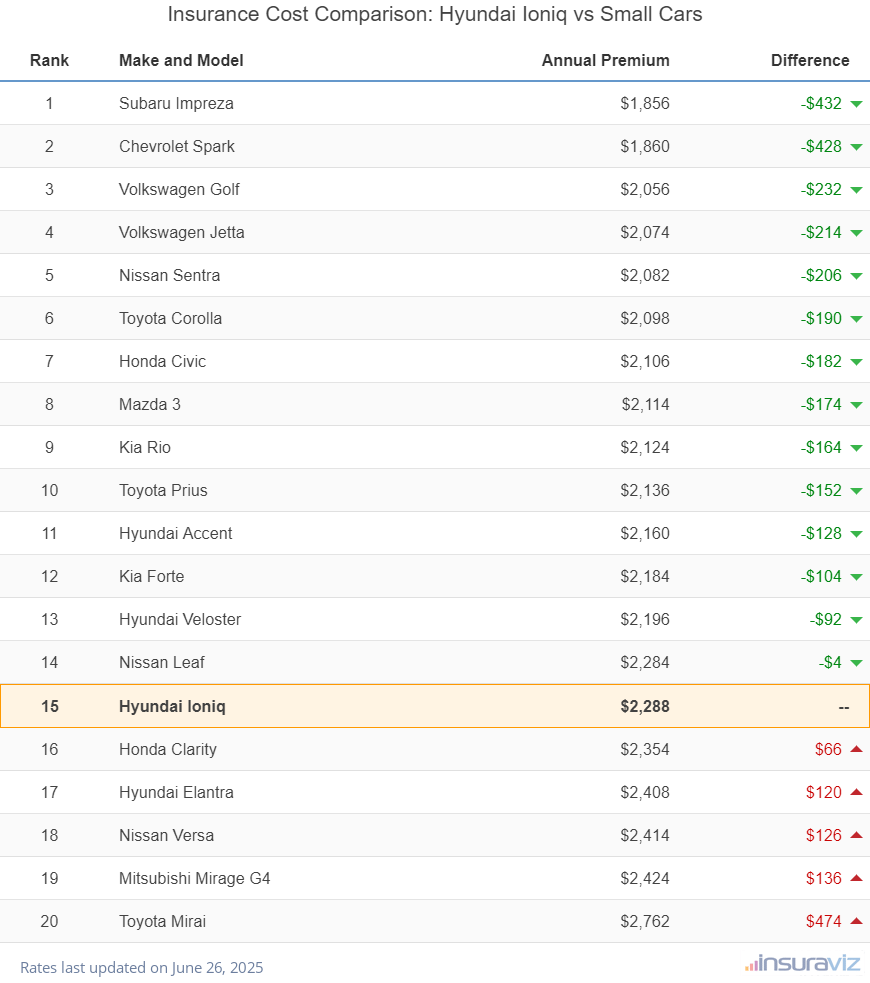The height and width of the screenshot is (983, 870).
Task: Click the -- difference in Ioniq row
Action: (x=844, y=707)
